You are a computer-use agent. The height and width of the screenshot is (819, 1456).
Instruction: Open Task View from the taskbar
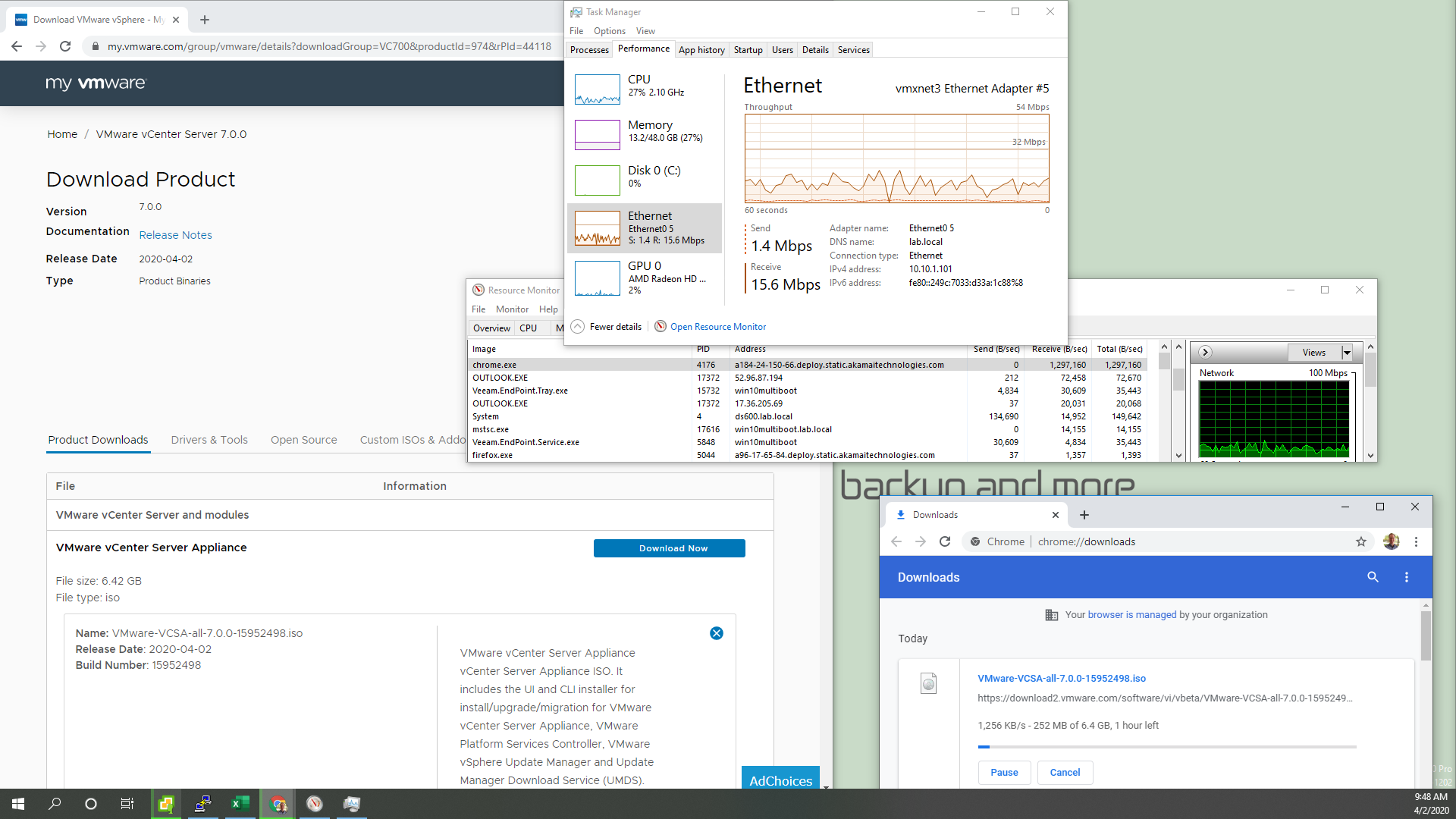tap(127, 804)
